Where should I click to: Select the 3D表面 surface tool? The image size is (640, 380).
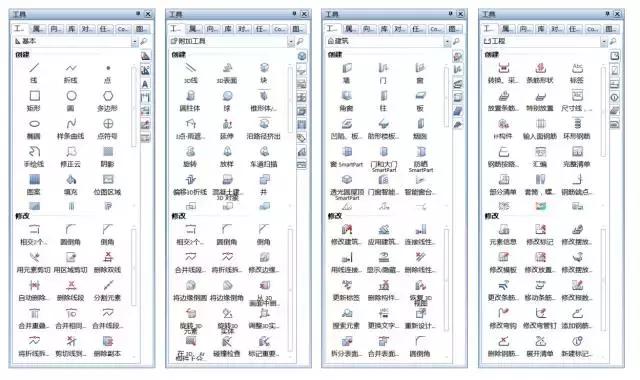[227, 73]
